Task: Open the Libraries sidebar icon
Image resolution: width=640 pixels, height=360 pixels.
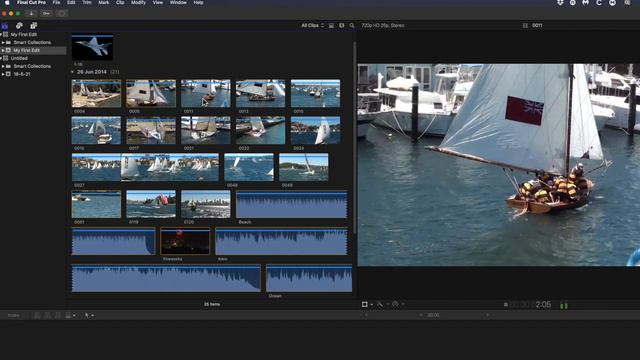Action: pos(5,26)
